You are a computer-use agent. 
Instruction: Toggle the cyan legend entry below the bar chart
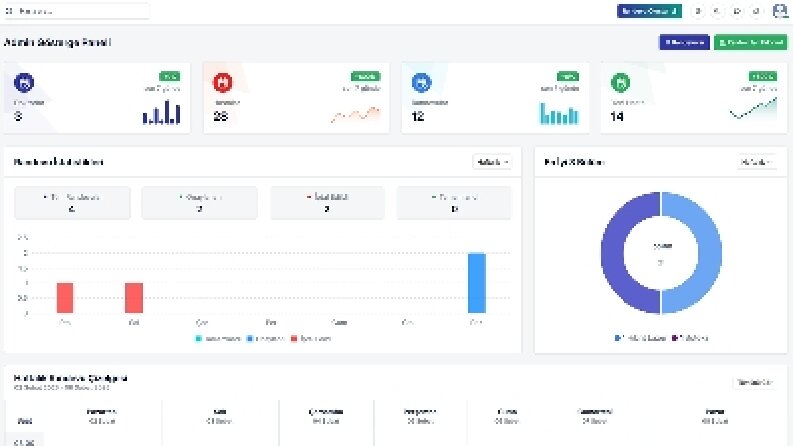pos(218,338)
